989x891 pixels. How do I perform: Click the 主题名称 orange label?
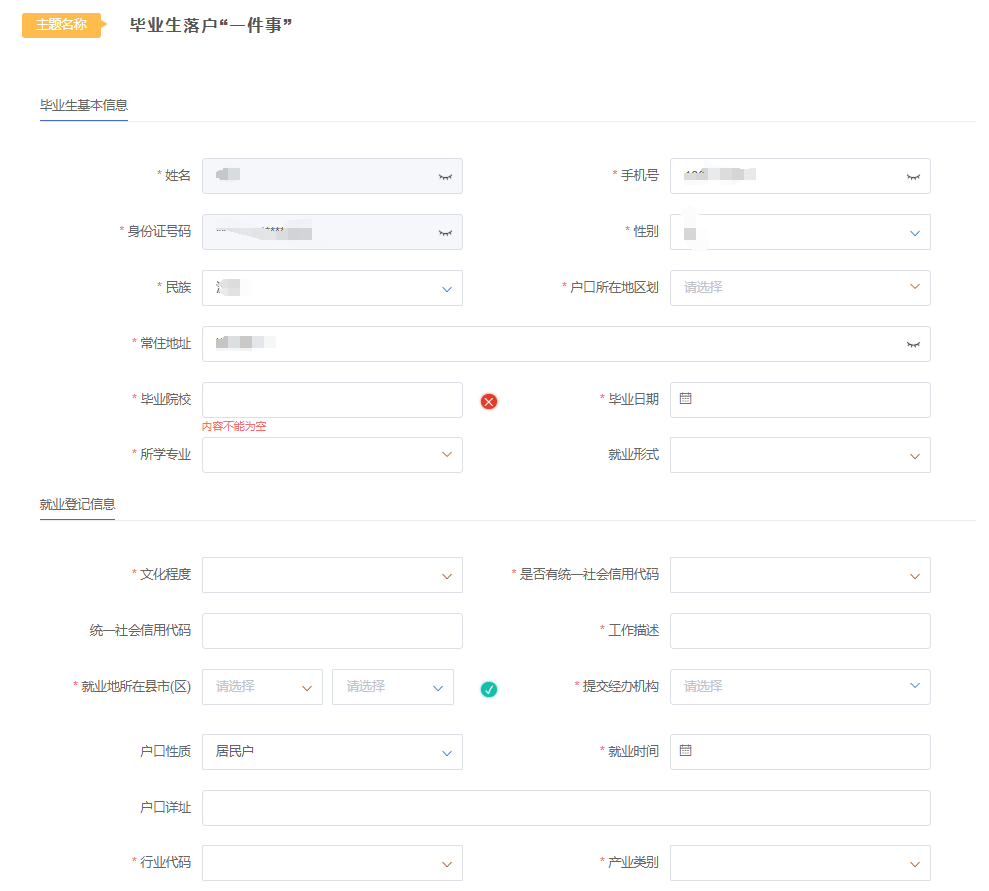[x=62, y=25]
